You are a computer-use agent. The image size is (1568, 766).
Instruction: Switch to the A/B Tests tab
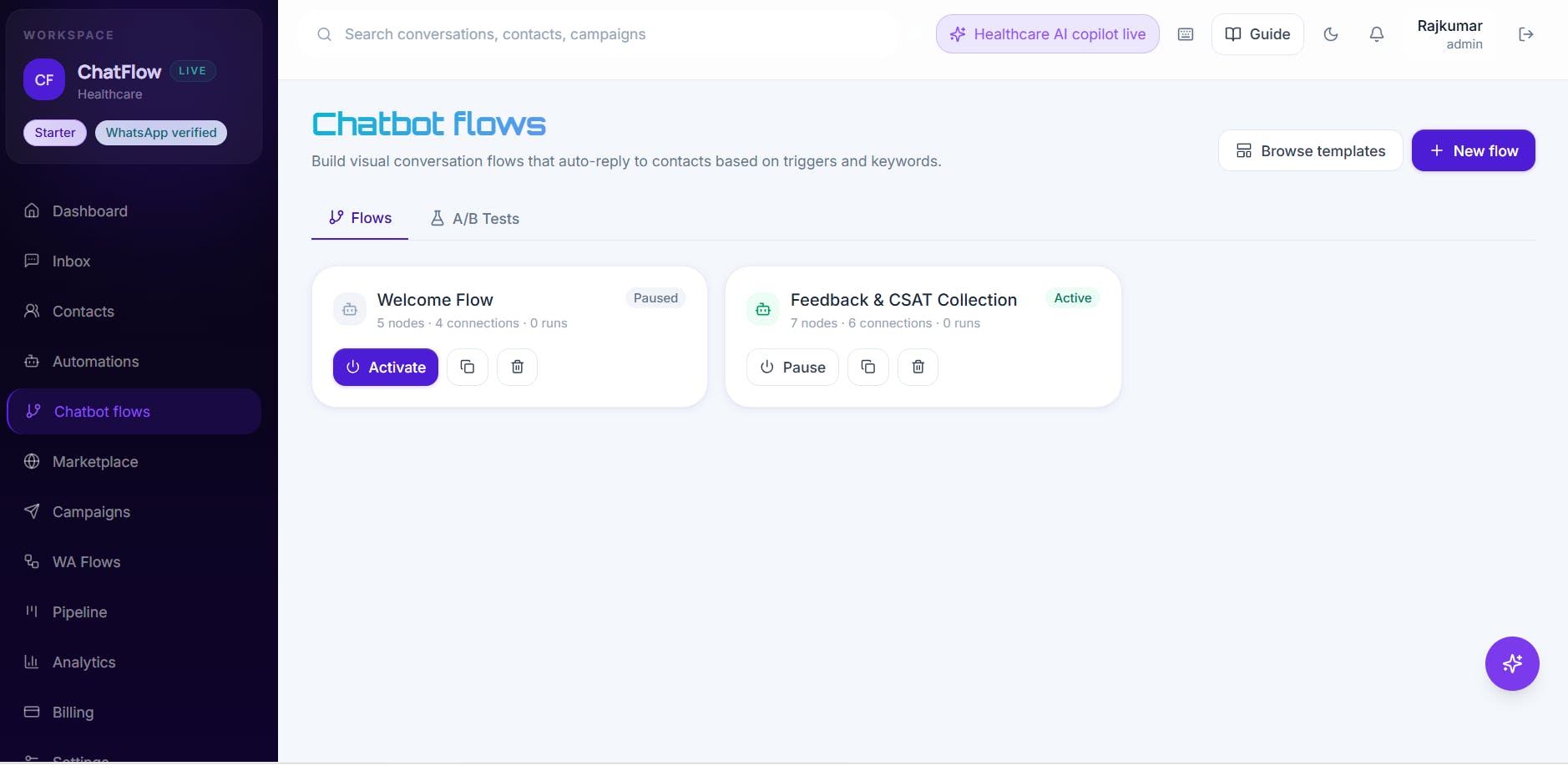[474, 219]
